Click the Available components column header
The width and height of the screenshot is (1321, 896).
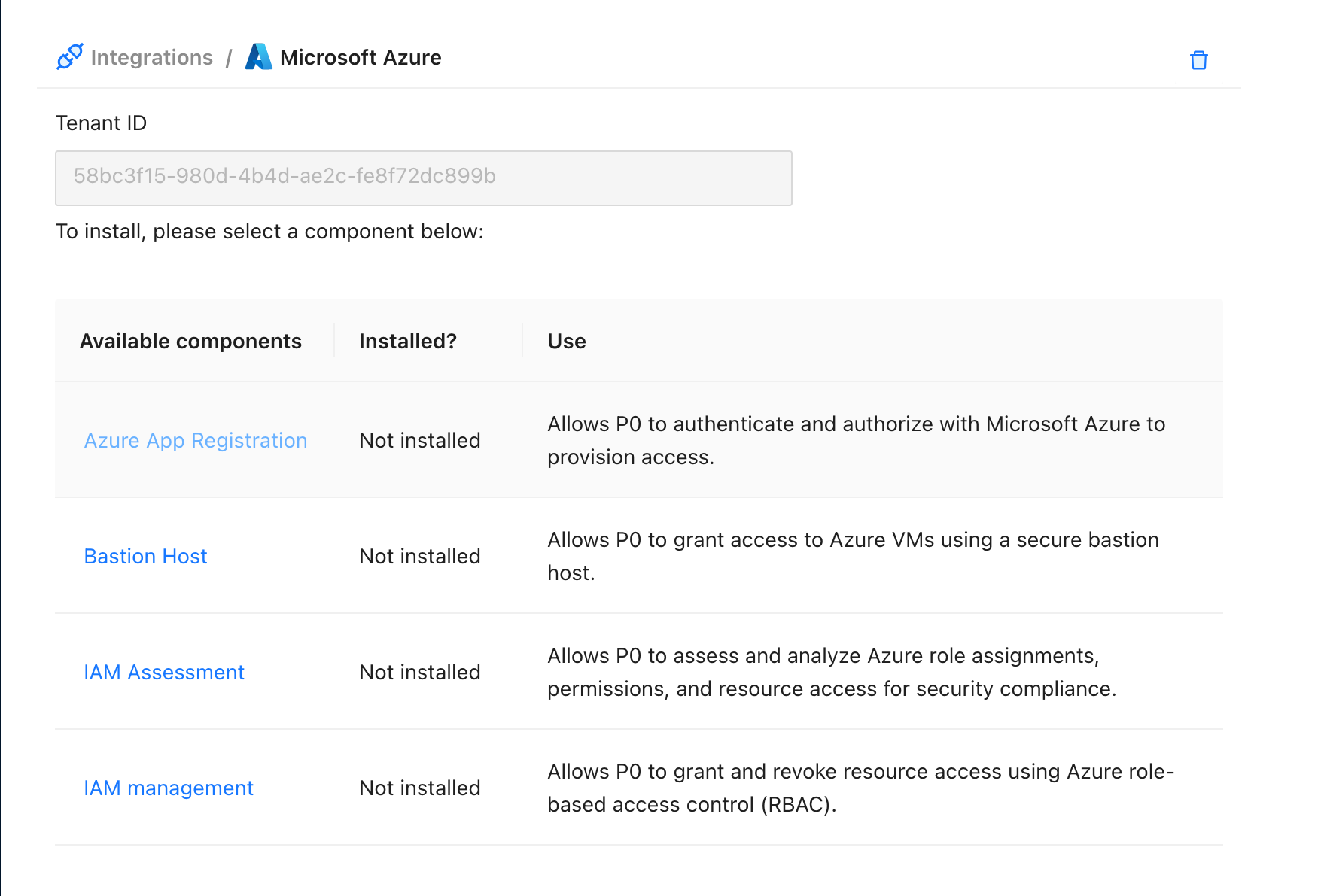(190, 341)
